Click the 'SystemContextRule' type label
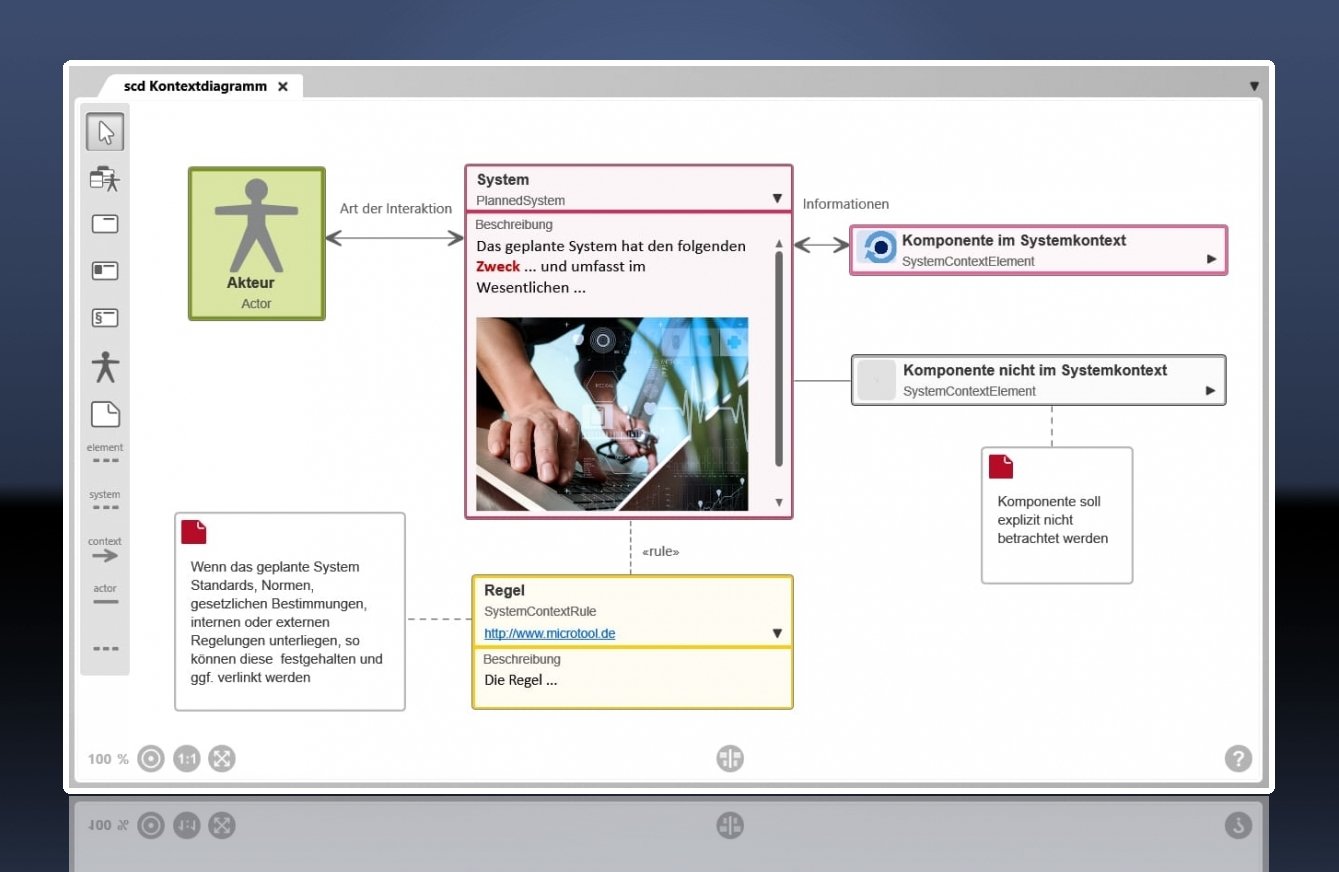The image size is (1339, 872). [x=541, y=611]
